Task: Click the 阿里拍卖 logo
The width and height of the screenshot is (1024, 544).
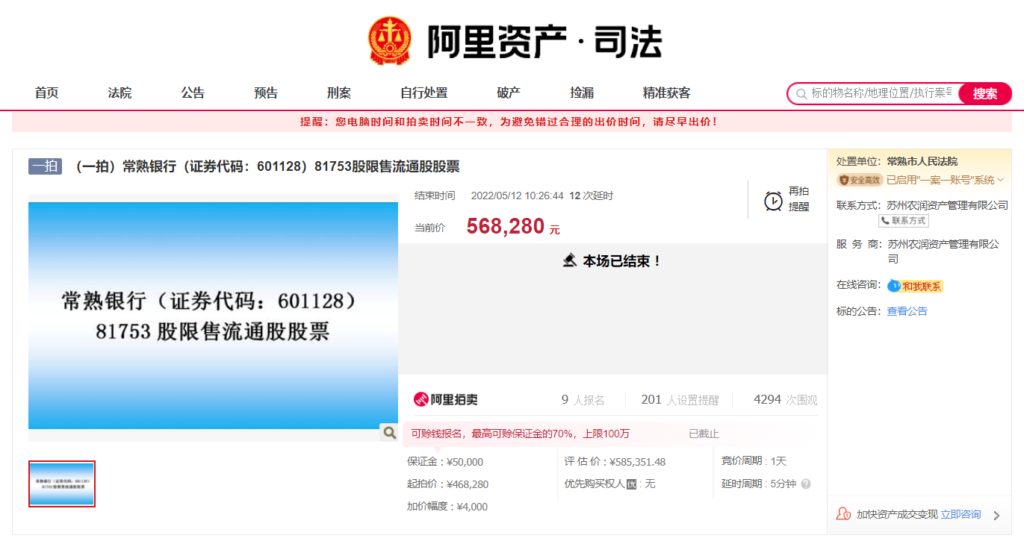Action: (x=446, y=400)
